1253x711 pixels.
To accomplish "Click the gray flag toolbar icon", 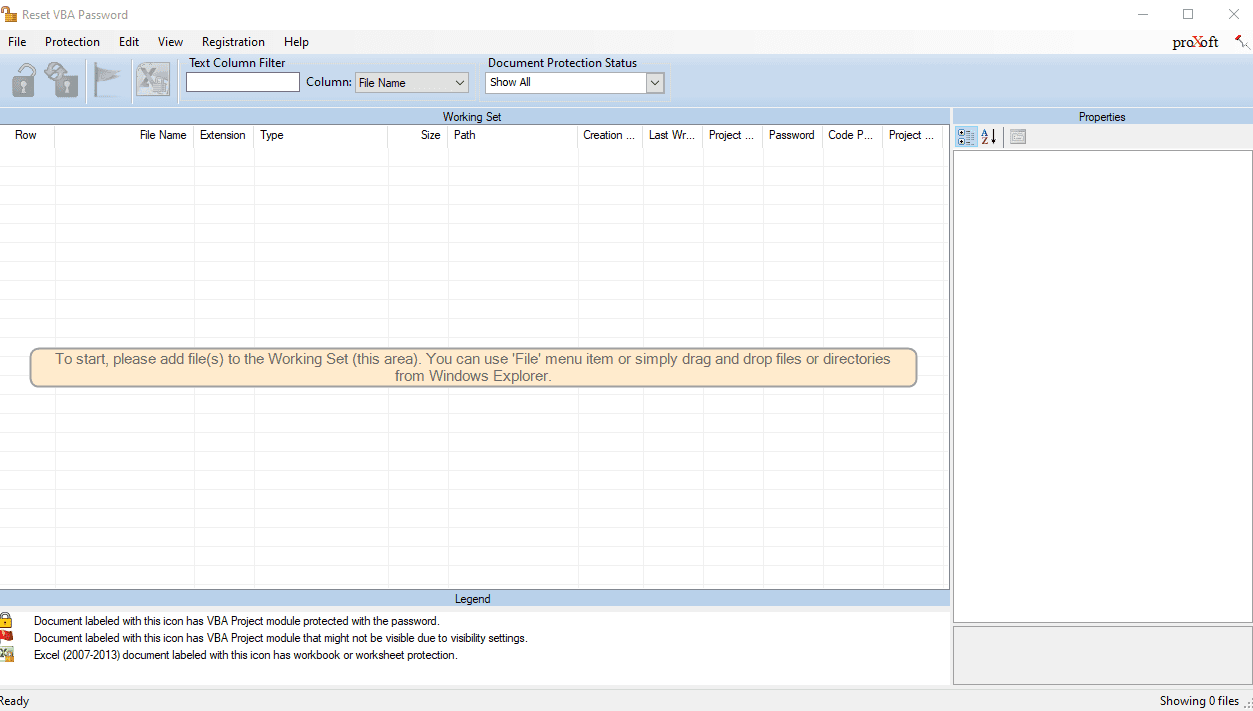I will 106,80.
